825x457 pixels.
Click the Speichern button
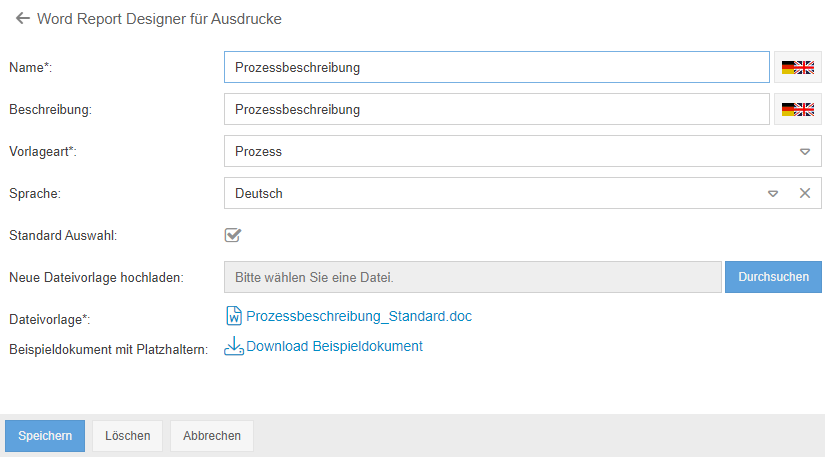45,436
